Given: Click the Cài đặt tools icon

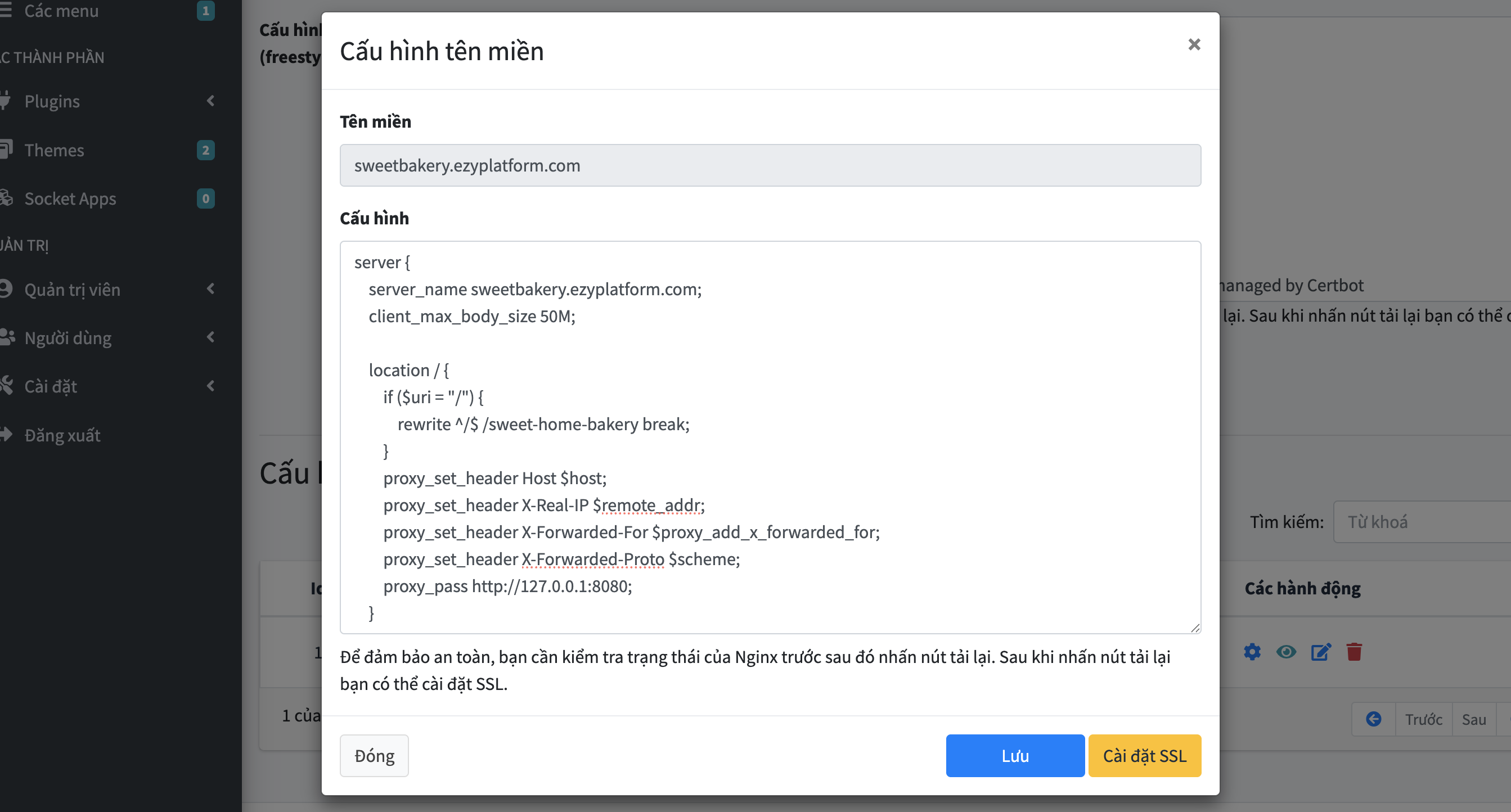Looking at the screenshot, I should click(x=6, y=385).
